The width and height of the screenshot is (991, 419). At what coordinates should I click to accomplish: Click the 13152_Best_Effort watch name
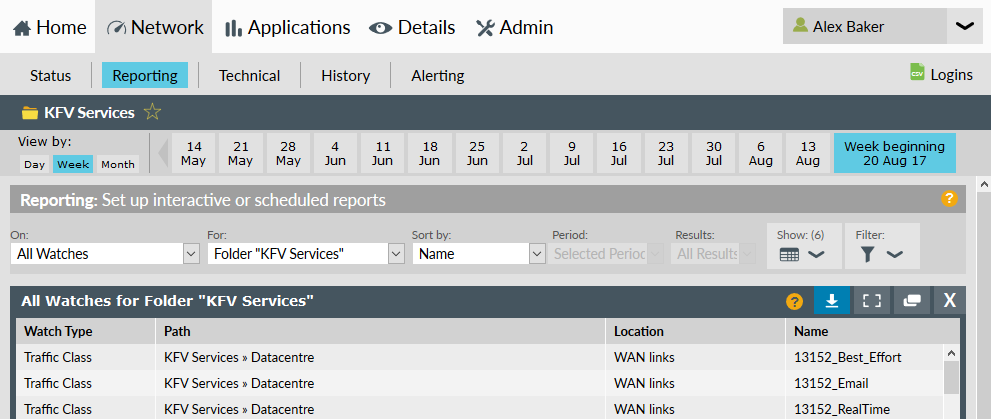(x=848, y=358)
